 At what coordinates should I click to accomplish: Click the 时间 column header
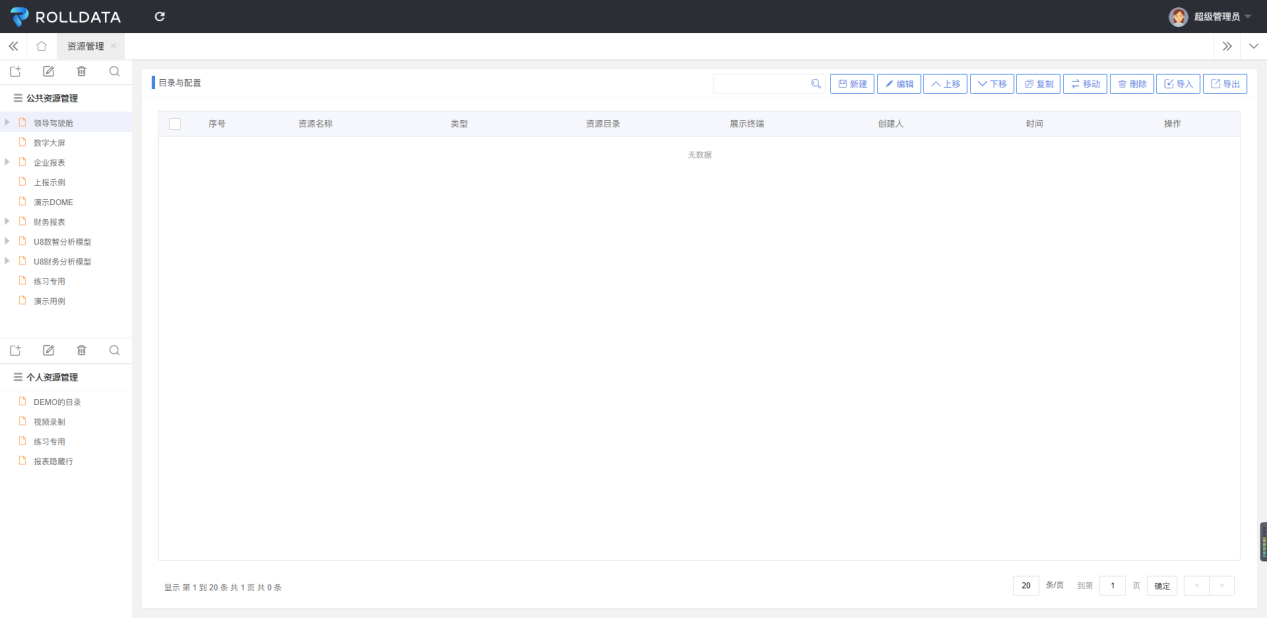pos(1034,124)
